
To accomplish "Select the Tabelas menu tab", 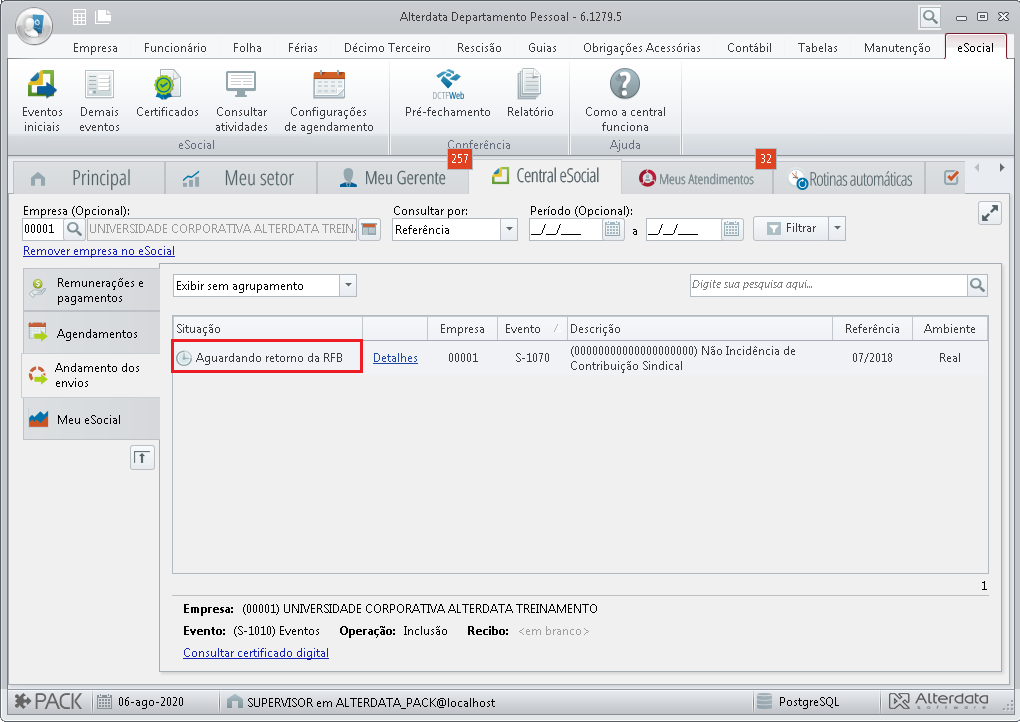I will (818, 47).
